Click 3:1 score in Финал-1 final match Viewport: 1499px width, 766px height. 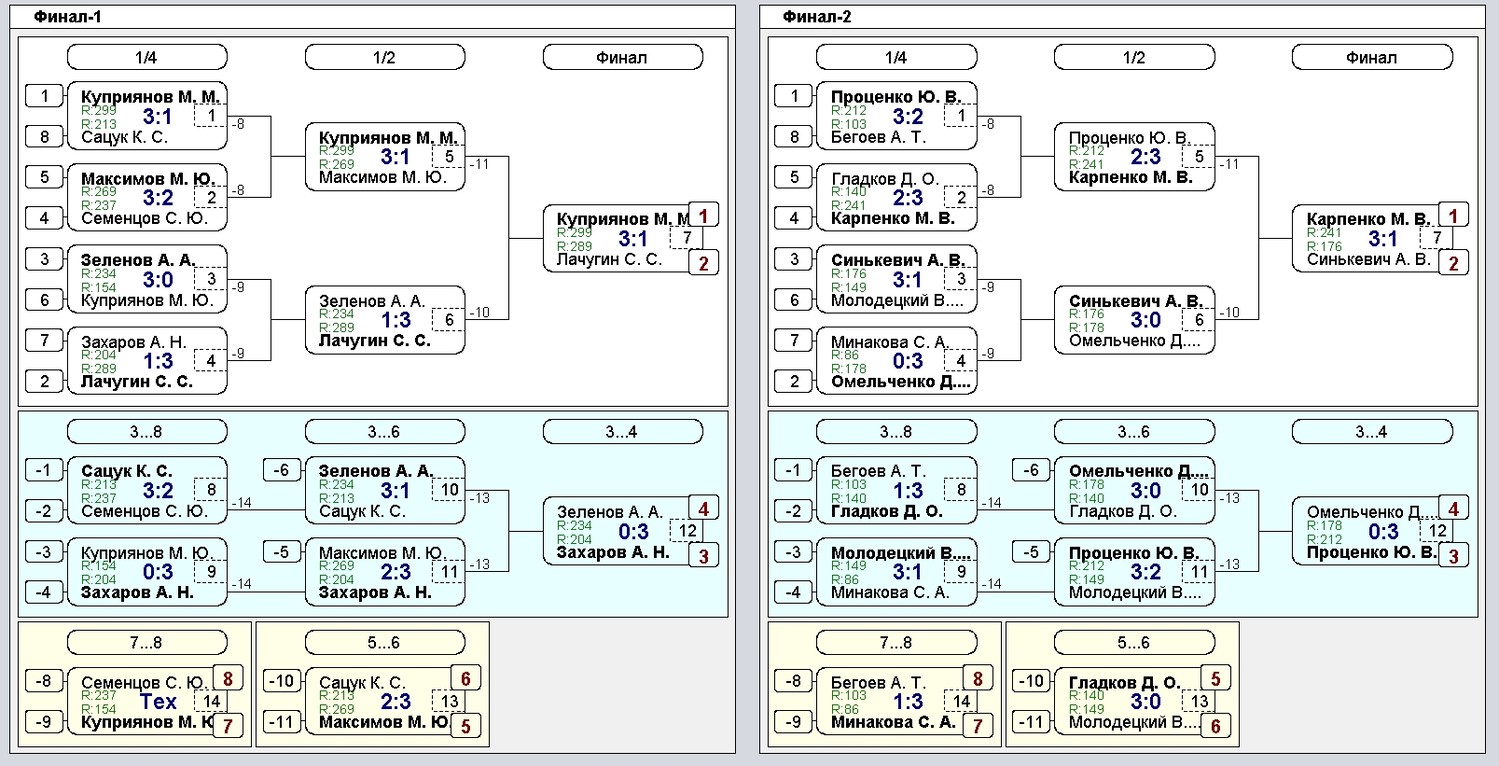[x=633, y=238]
